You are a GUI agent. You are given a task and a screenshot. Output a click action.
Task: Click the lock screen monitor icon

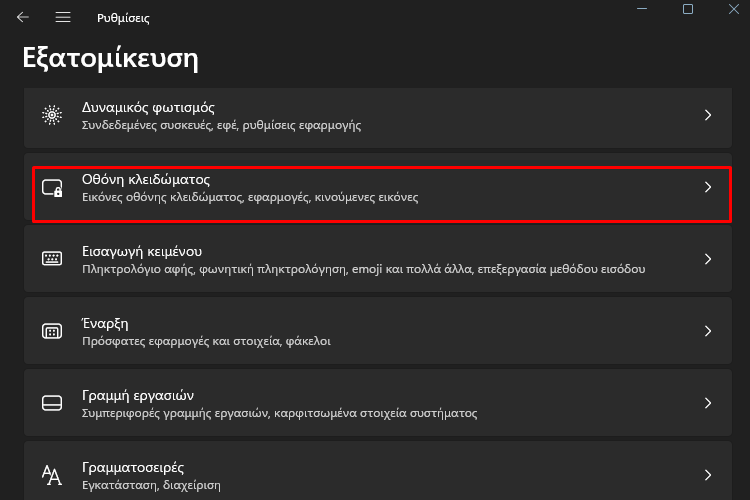[x=52, y=188]
